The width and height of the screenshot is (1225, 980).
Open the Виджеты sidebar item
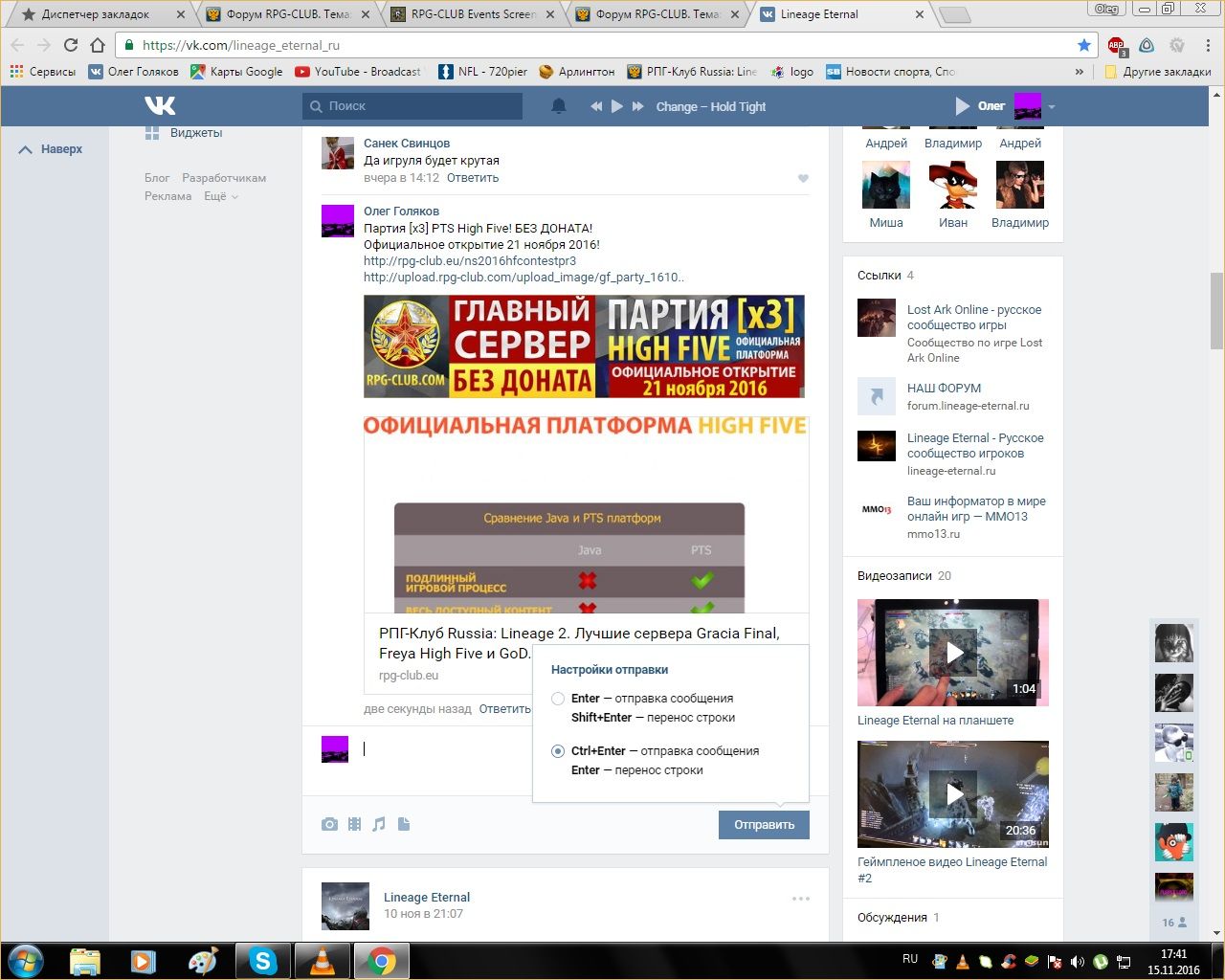coord(184,133)
